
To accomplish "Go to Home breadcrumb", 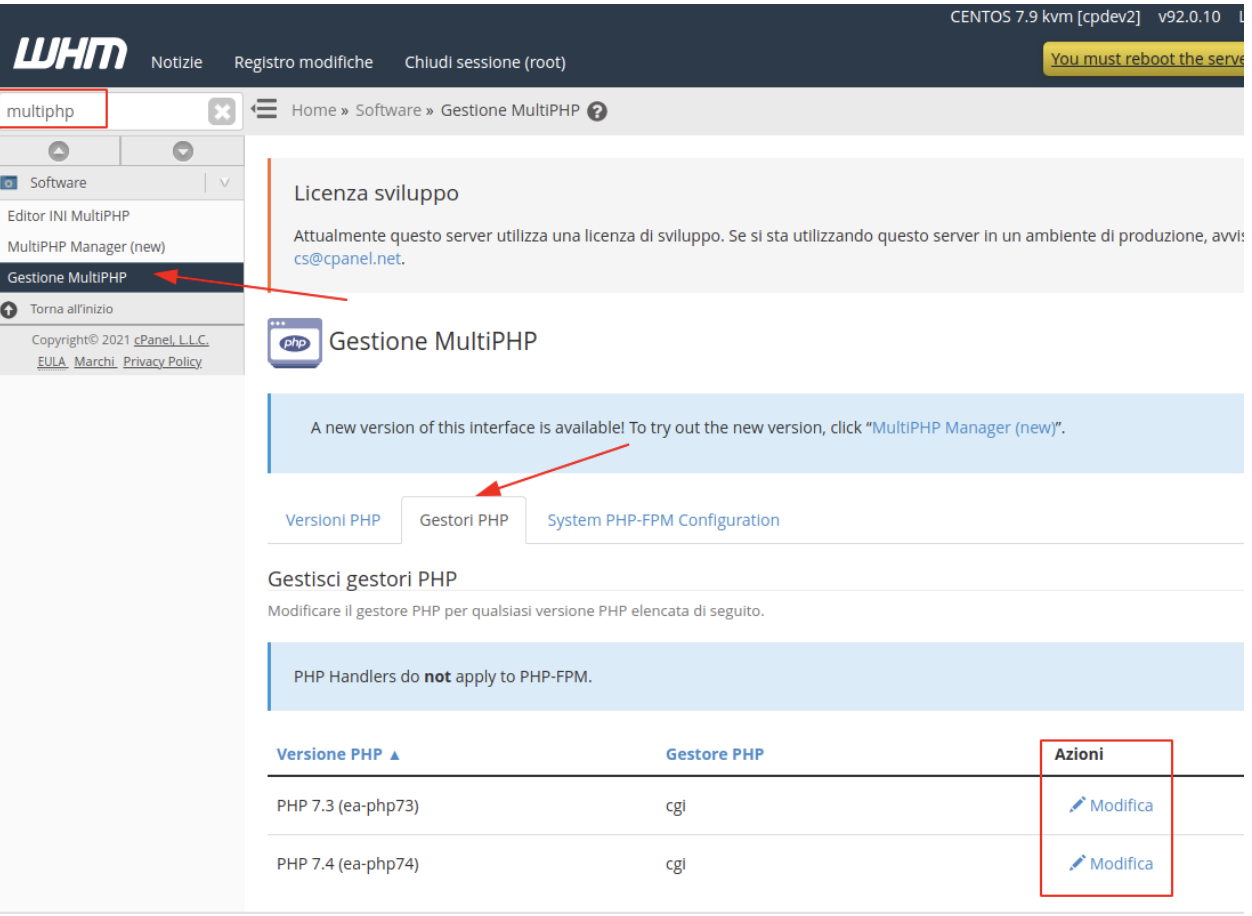I will [x=313, y=110].
